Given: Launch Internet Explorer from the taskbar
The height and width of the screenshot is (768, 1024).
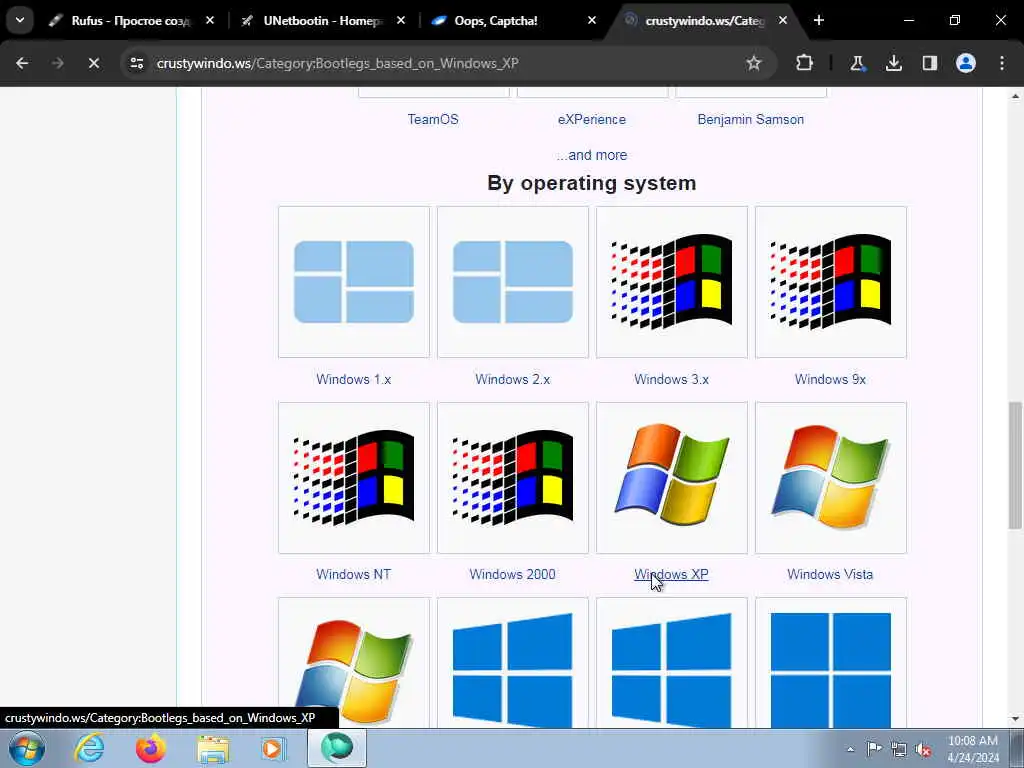Looking at the screenshot, I should [89, 748].
